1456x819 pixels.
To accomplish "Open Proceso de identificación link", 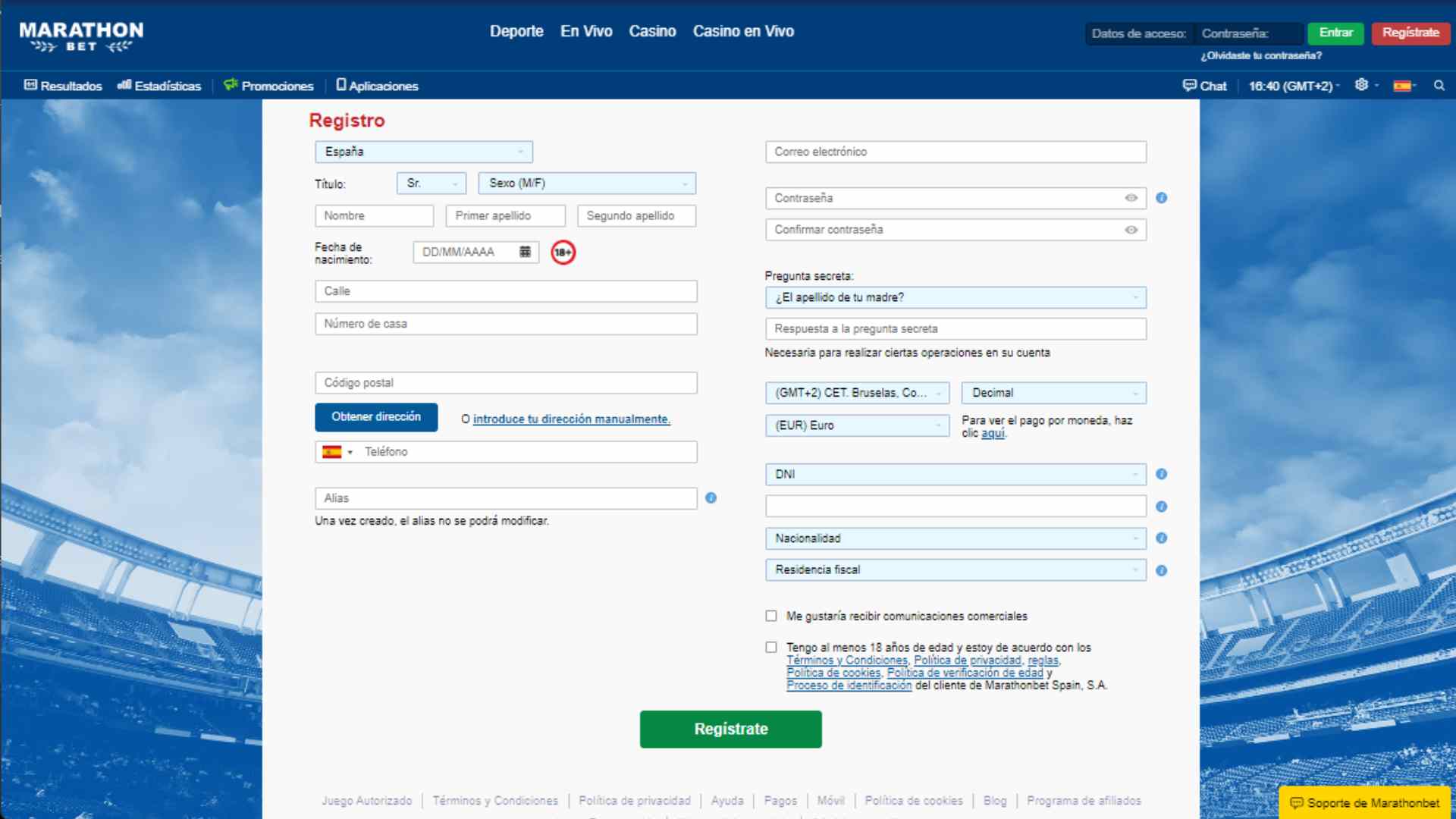I will pos(849,686).
